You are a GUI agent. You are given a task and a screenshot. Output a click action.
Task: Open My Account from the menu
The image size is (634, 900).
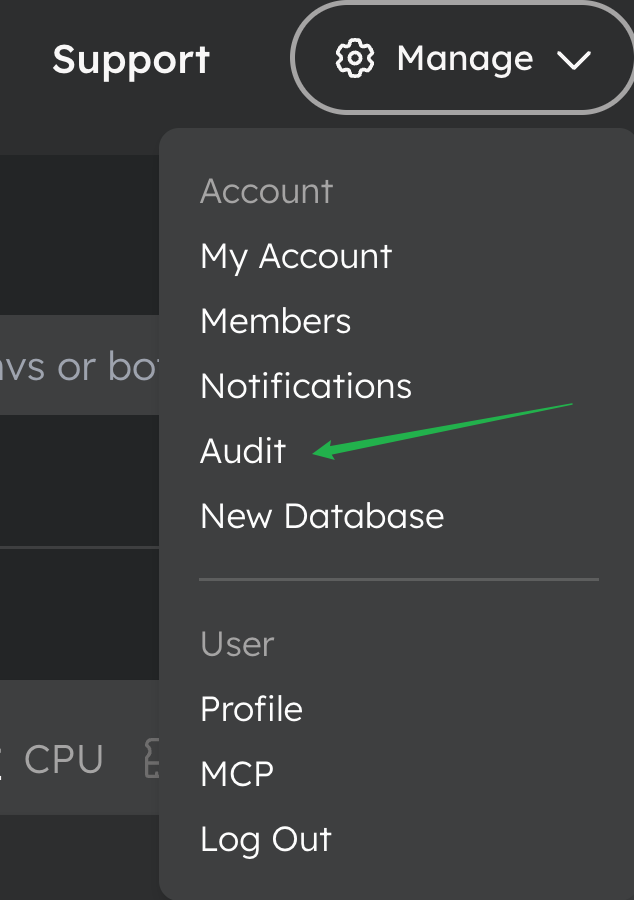[x=296, y=256]
